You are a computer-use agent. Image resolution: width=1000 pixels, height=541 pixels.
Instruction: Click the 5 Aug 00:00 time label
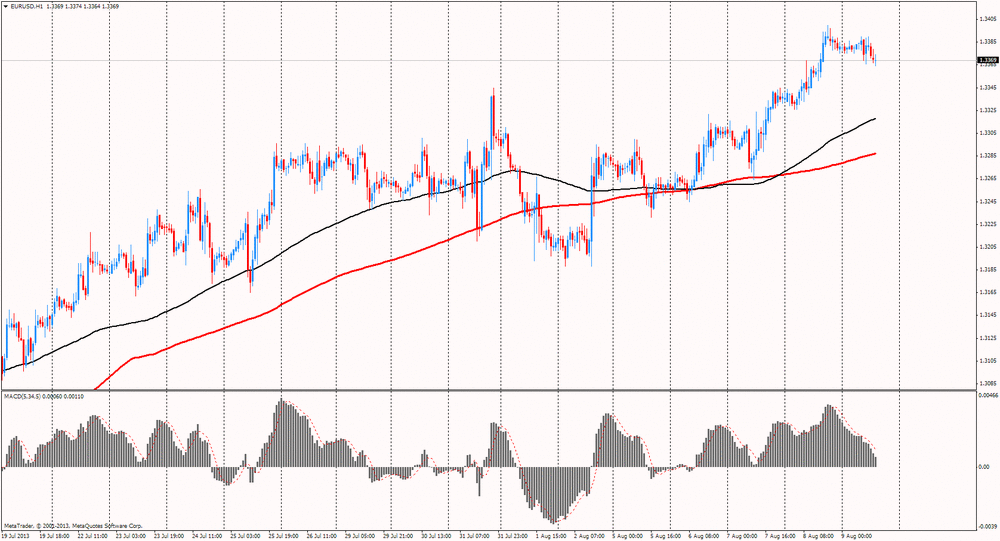click(x=627, y=537)
